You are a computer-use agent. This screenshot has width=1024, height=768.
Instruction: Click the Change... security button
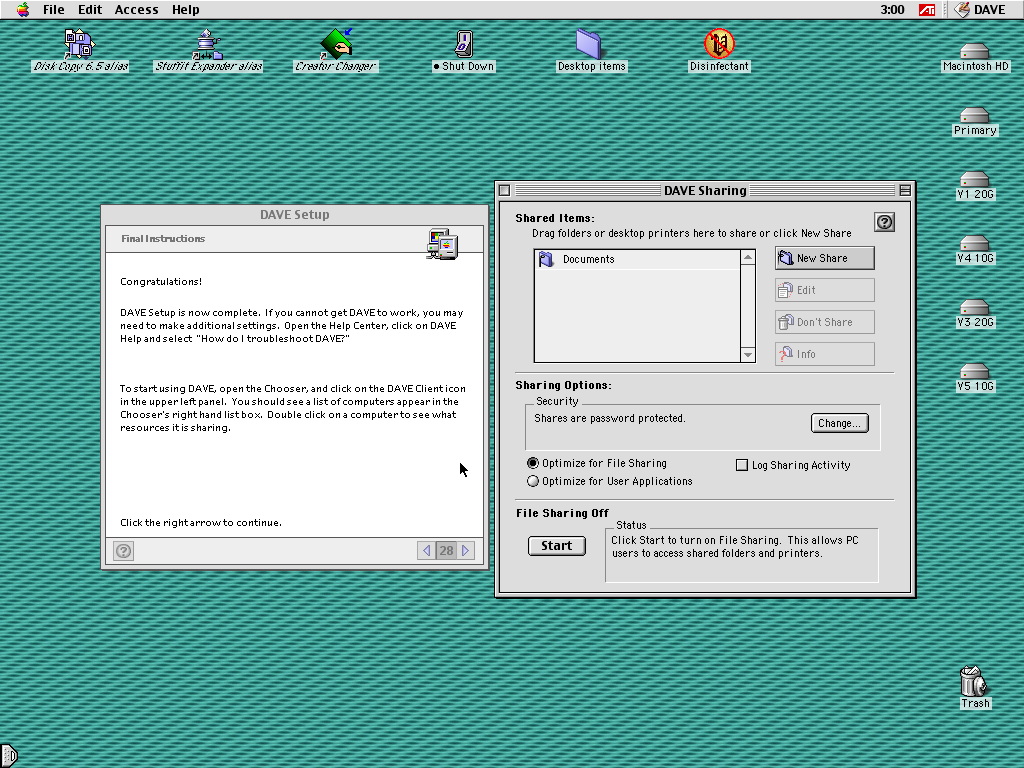coord(839,423)
